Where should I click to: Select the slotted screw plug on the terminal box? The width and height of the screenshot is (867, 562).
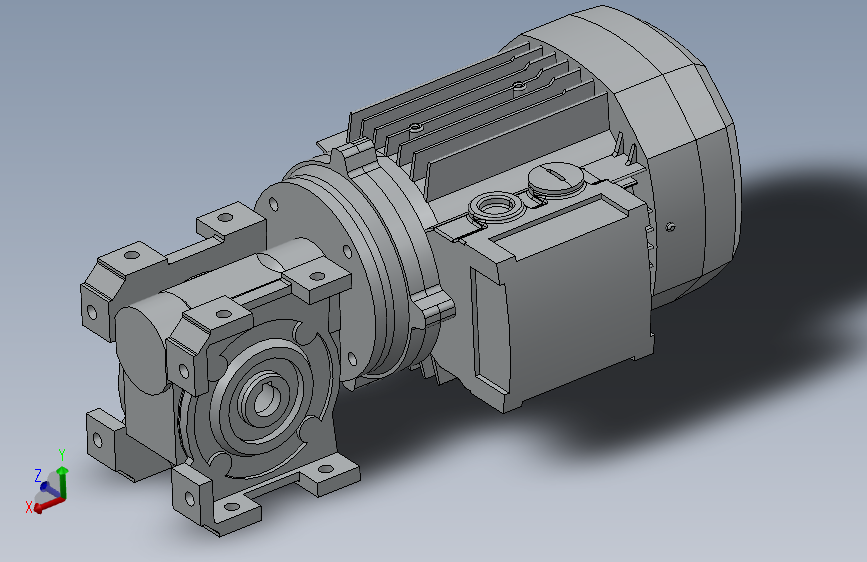tap(556, 178)
